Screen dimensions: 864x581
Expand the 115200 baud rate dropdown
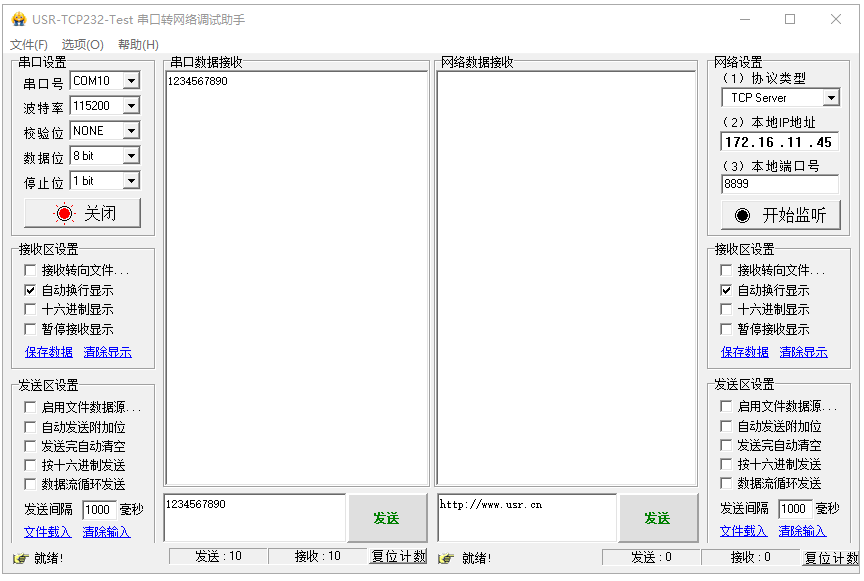tap(131, 106)
